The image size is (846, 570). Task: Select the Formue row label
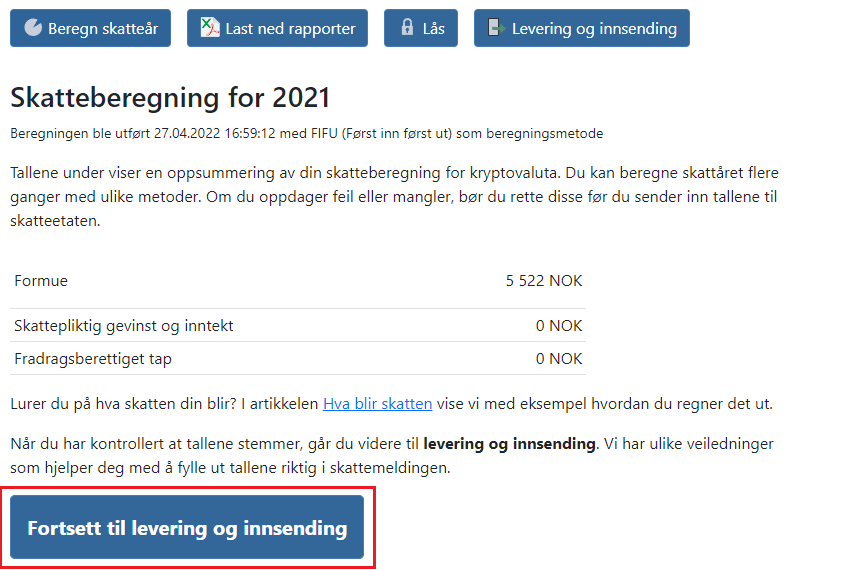click(x=41, y=281)
